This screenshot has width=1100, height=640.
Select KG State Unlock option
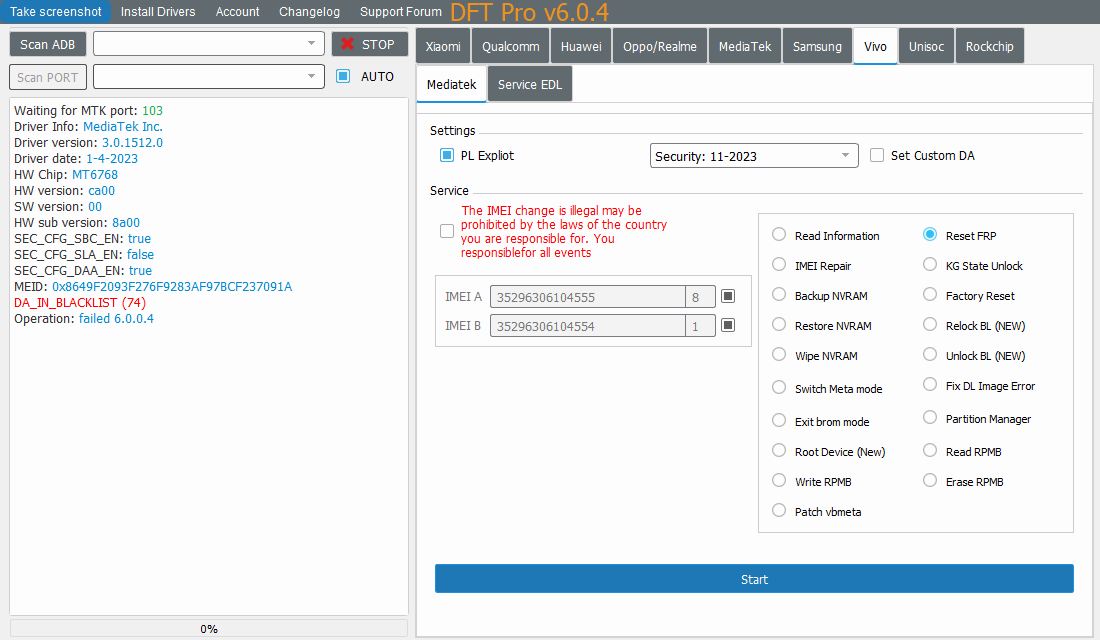click(x=930, y=265)
